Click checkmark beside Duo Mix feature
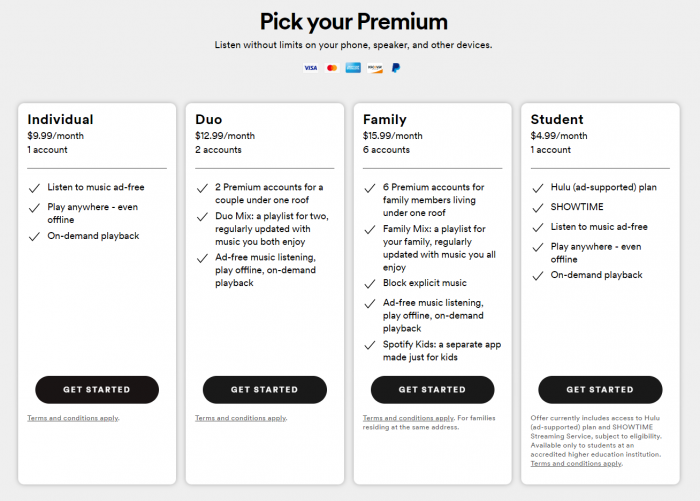Image resolution: width=700 pixels, height=501 pixels. pyautogui.click(x=202, y=217)
